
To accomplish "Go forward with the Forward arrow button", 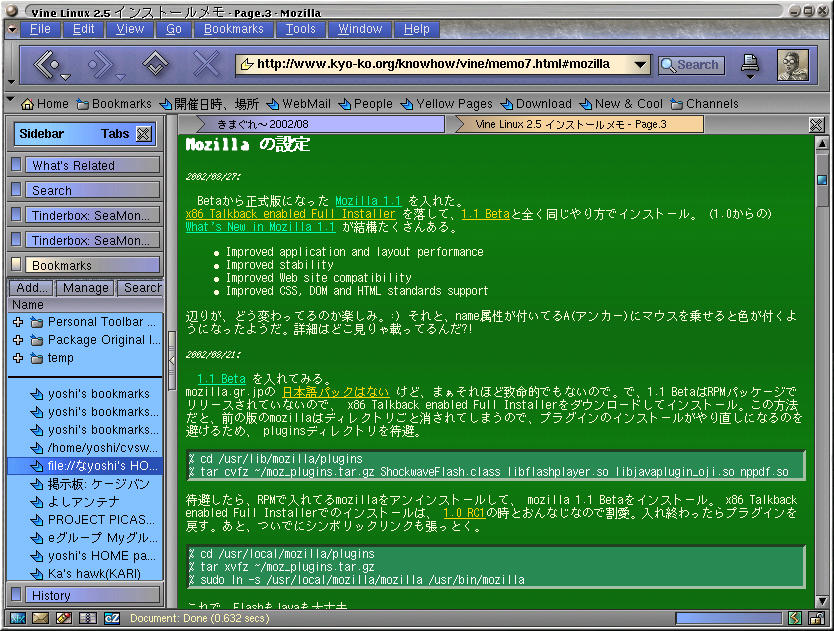I will [x=100, y=64].
